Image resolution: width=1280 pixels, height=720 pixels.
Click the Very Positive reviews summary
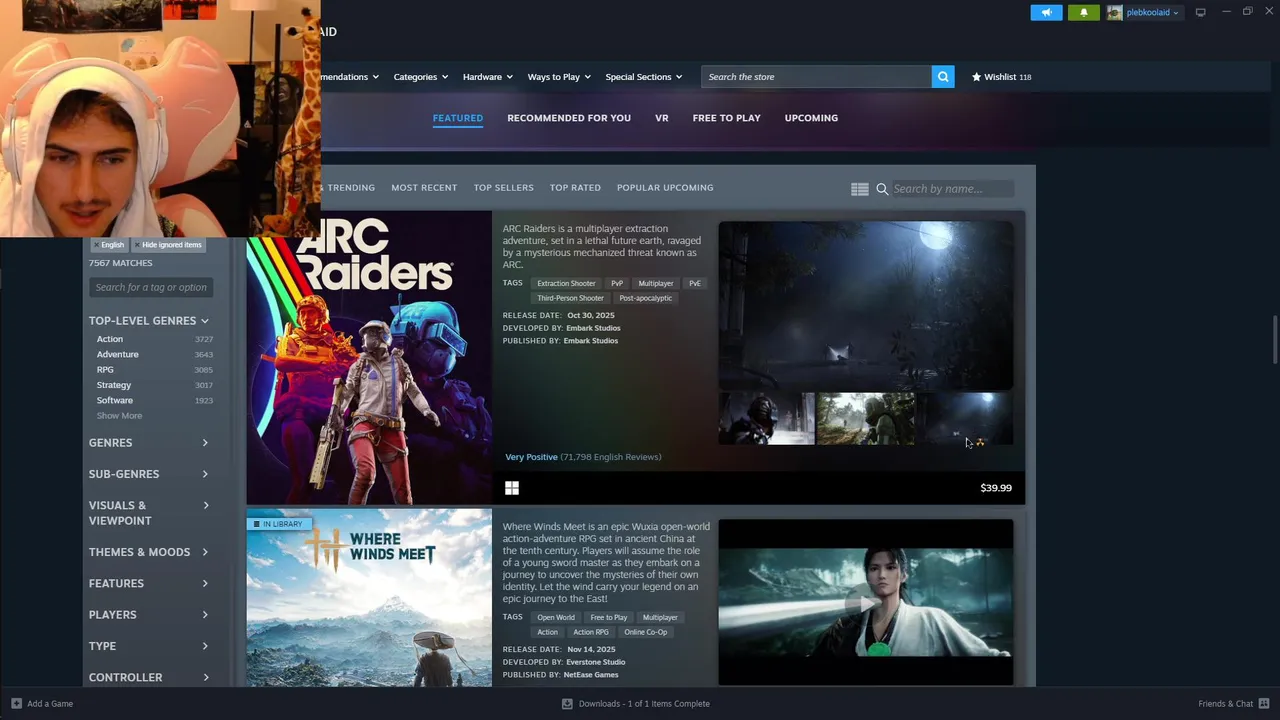583,457
